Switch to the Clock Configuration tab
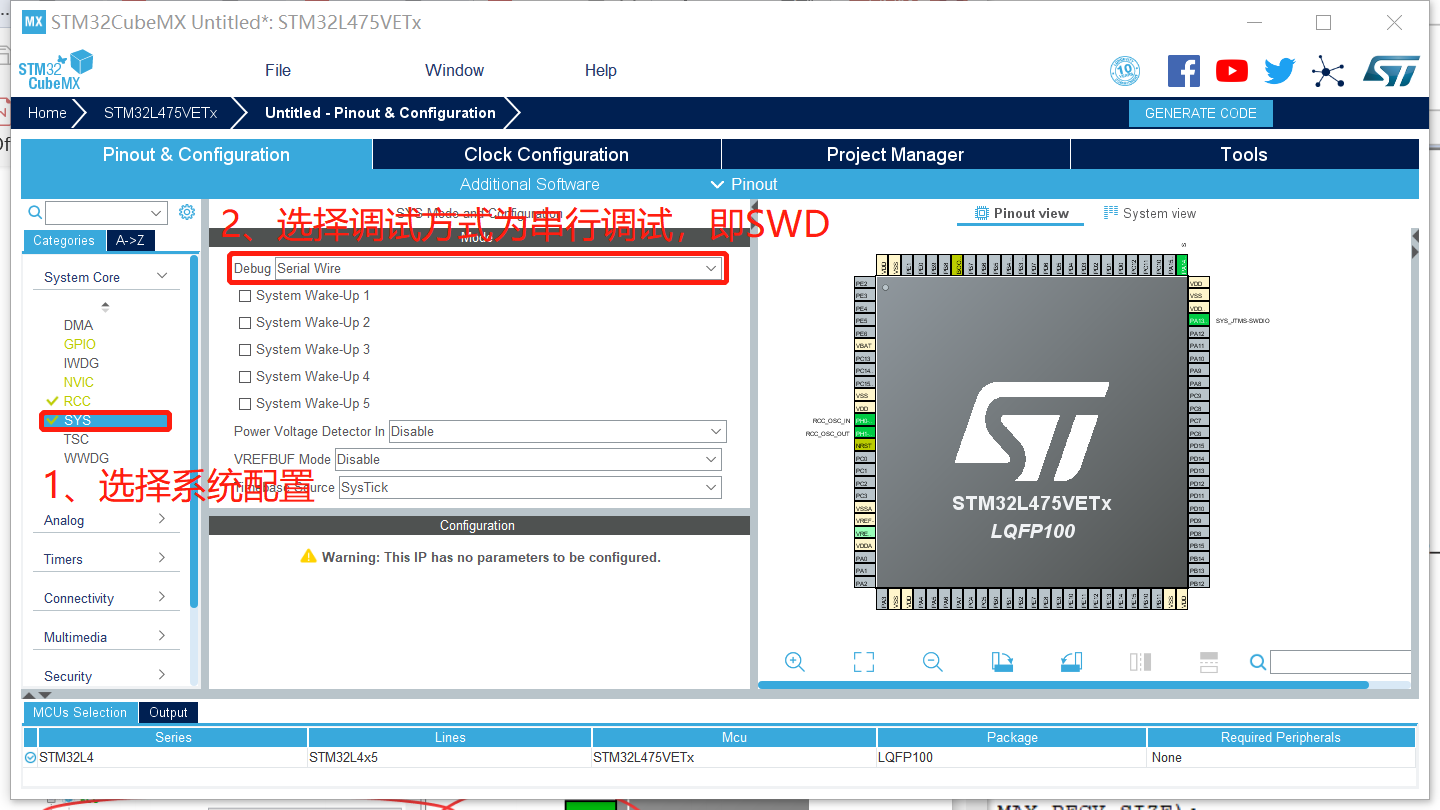Image resolution: width=1440 pixels, height=810 pixels. coord(546,154)
